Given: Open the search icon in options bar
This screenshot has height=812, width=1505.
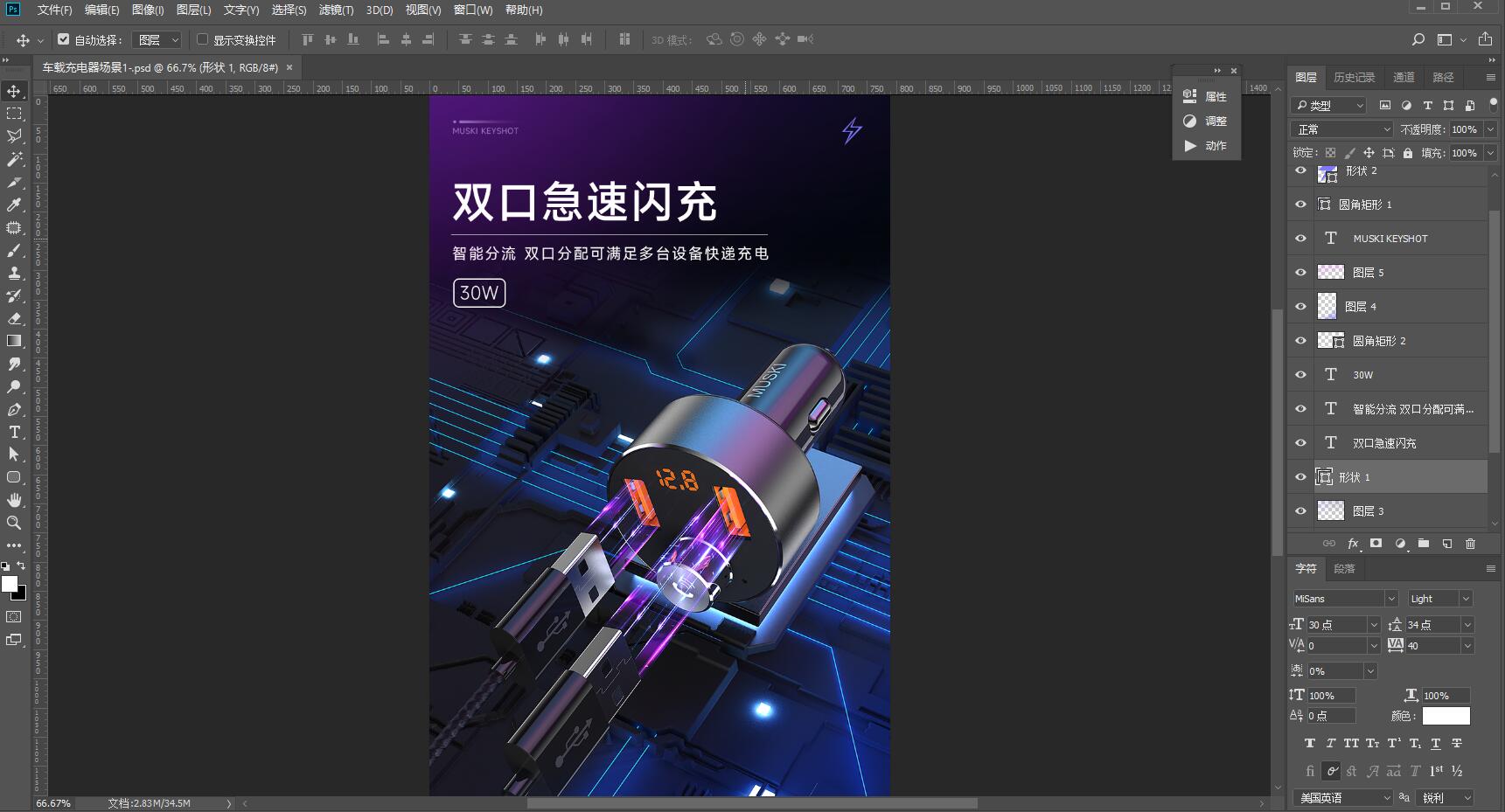Looking at the screenshot, I should coord(1418,39).
